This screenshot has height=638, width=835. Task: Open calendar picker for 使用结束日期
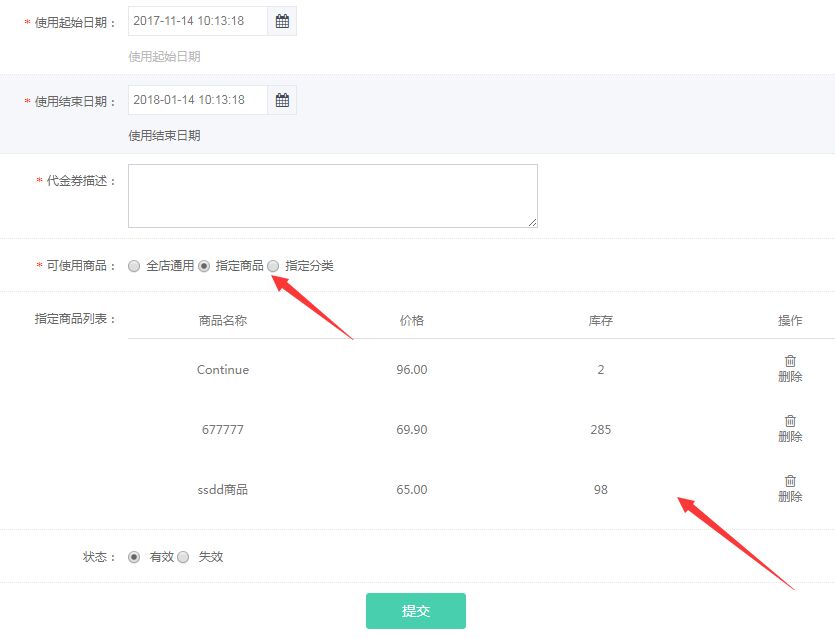pyautogui.click(x=282, y=100)
